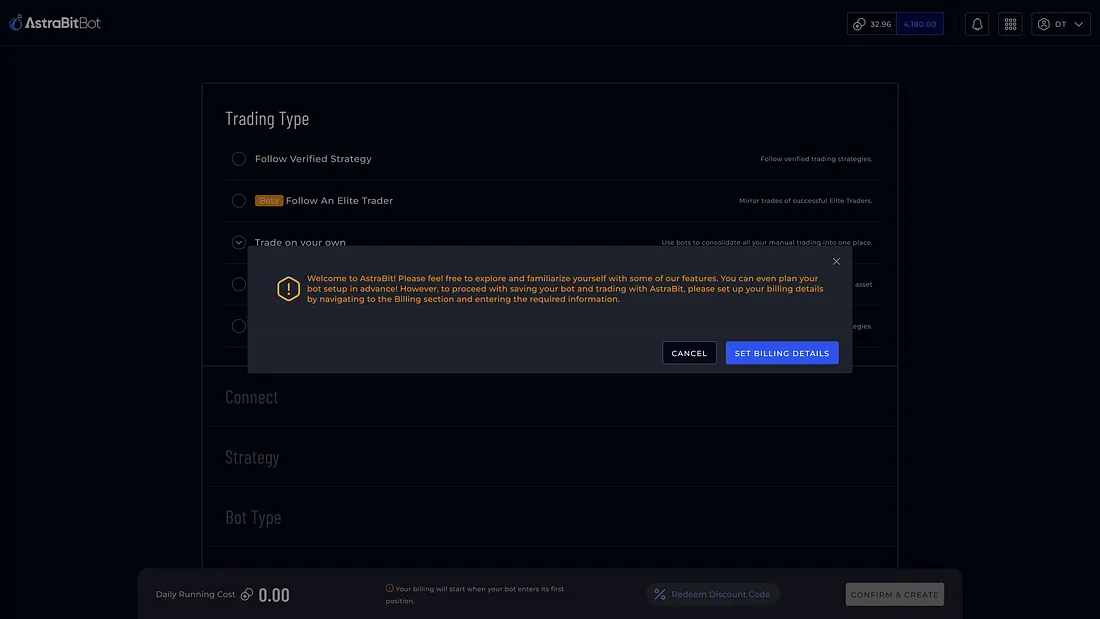
Task: Open the notifications bell
Action: 977,24
